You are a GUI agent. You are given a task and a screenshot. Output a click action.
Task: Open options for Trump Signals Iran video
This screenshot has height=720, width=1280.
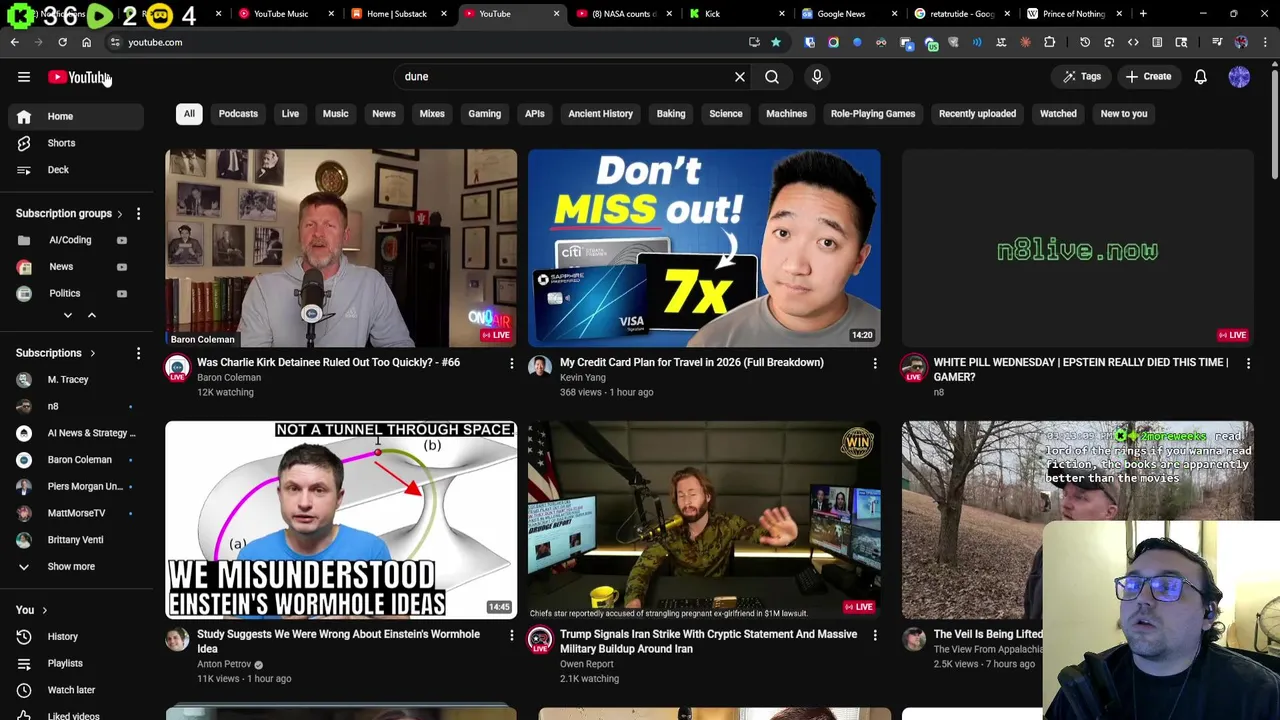875,635
